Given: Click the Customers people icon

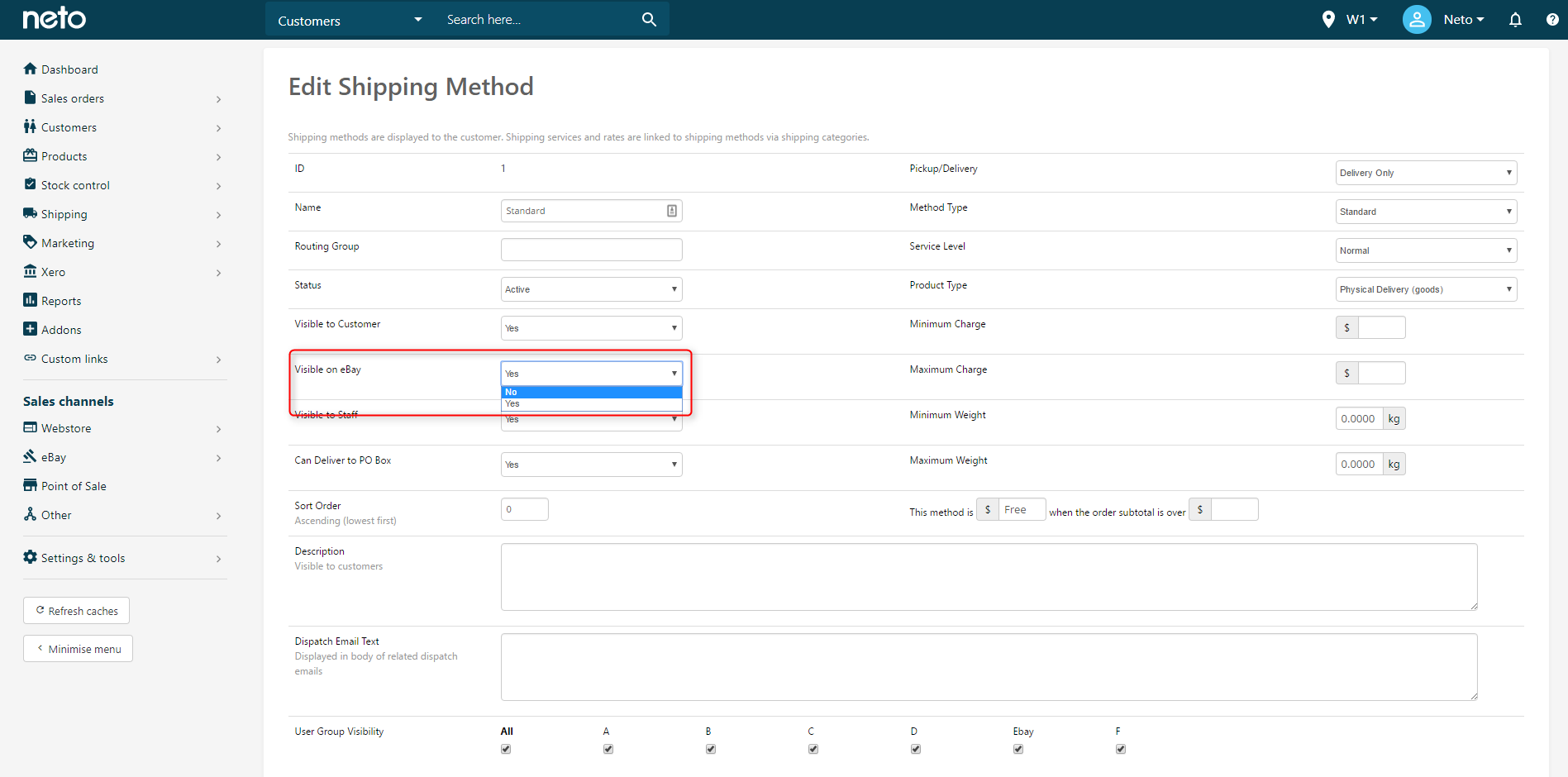Looking at the screenshot, I should click(x=31, y=126).
